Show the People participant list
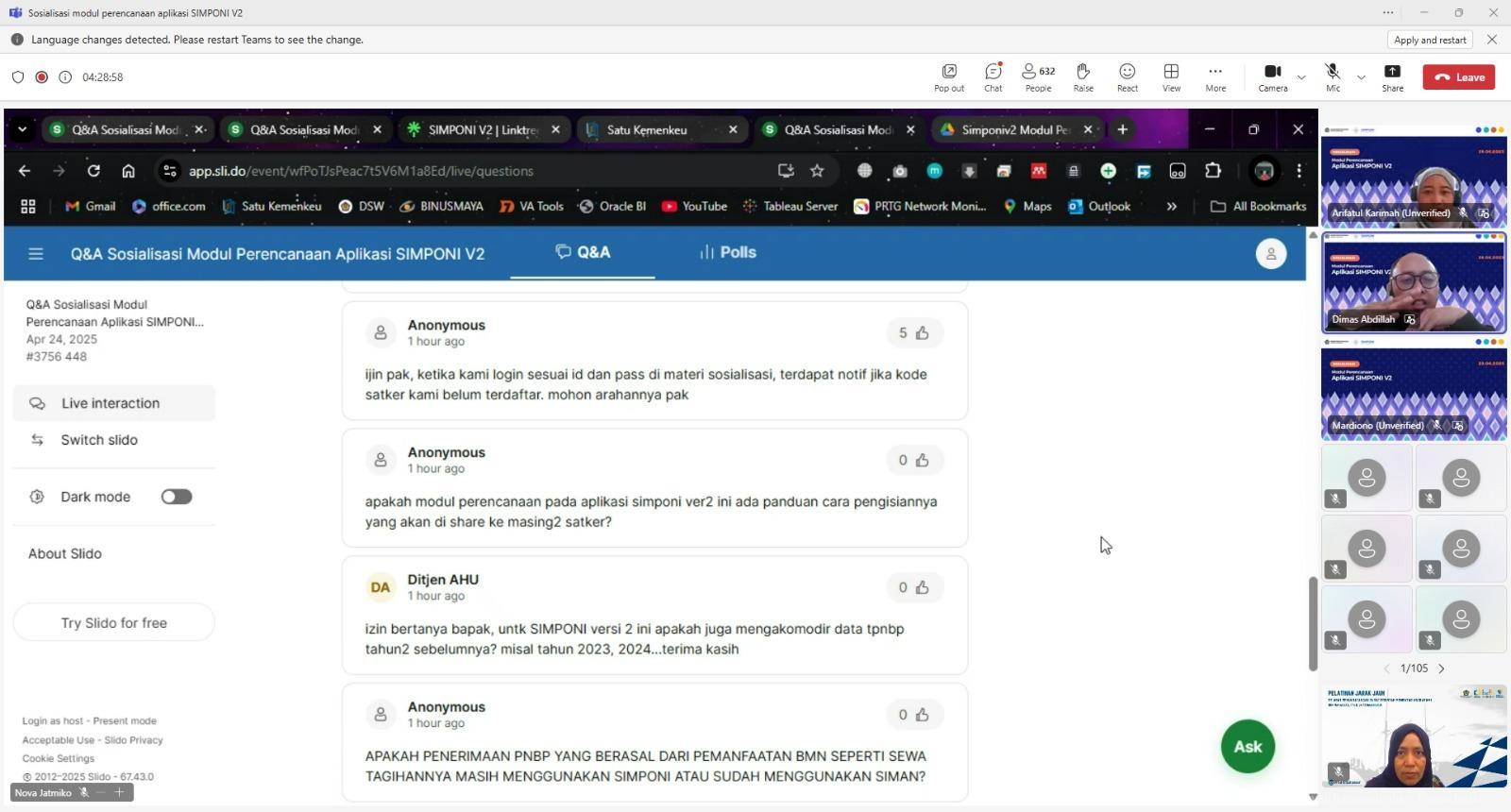 [1038, 76]
